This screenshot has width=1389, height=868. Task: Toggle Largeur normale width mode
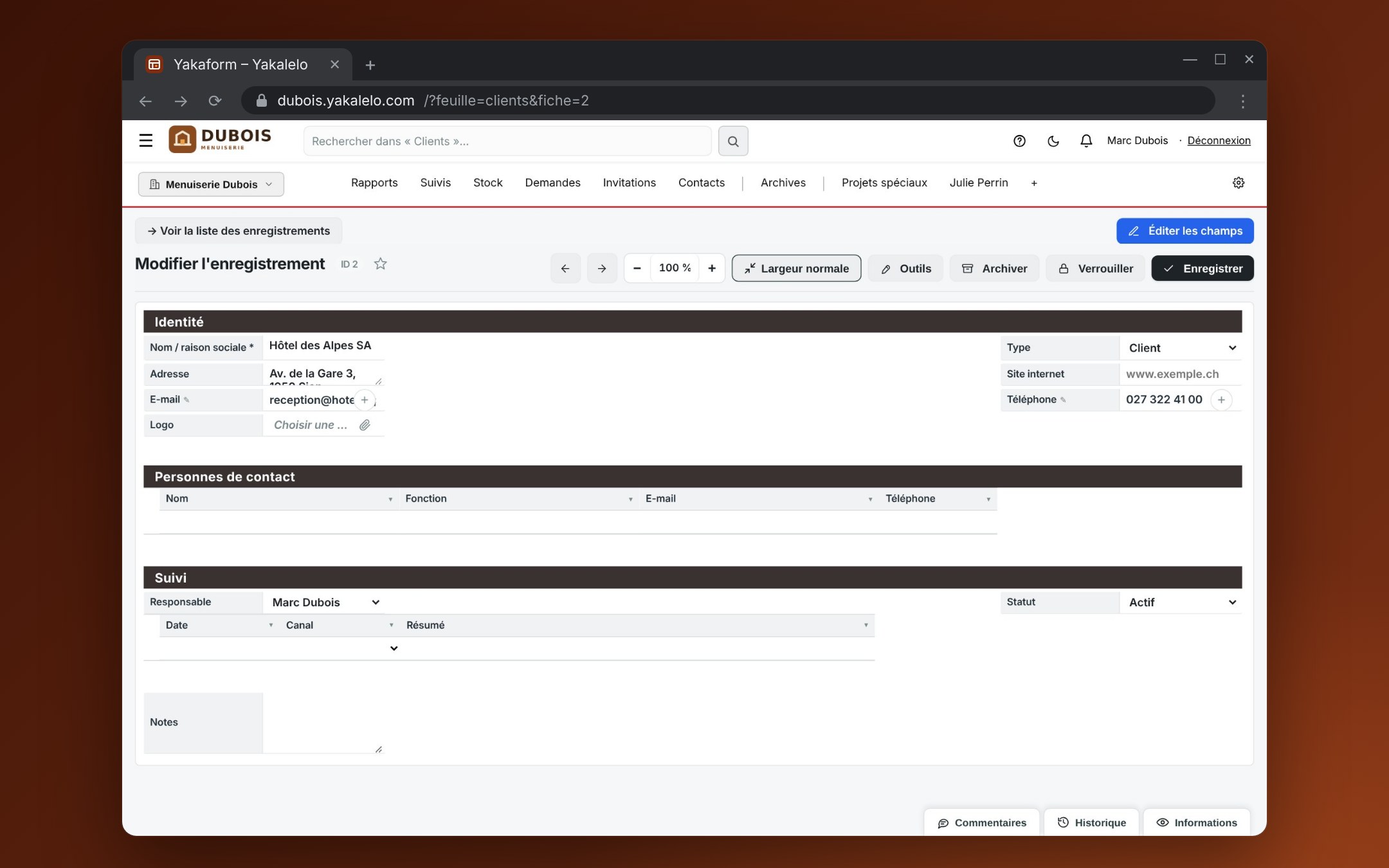coord(796,268)
